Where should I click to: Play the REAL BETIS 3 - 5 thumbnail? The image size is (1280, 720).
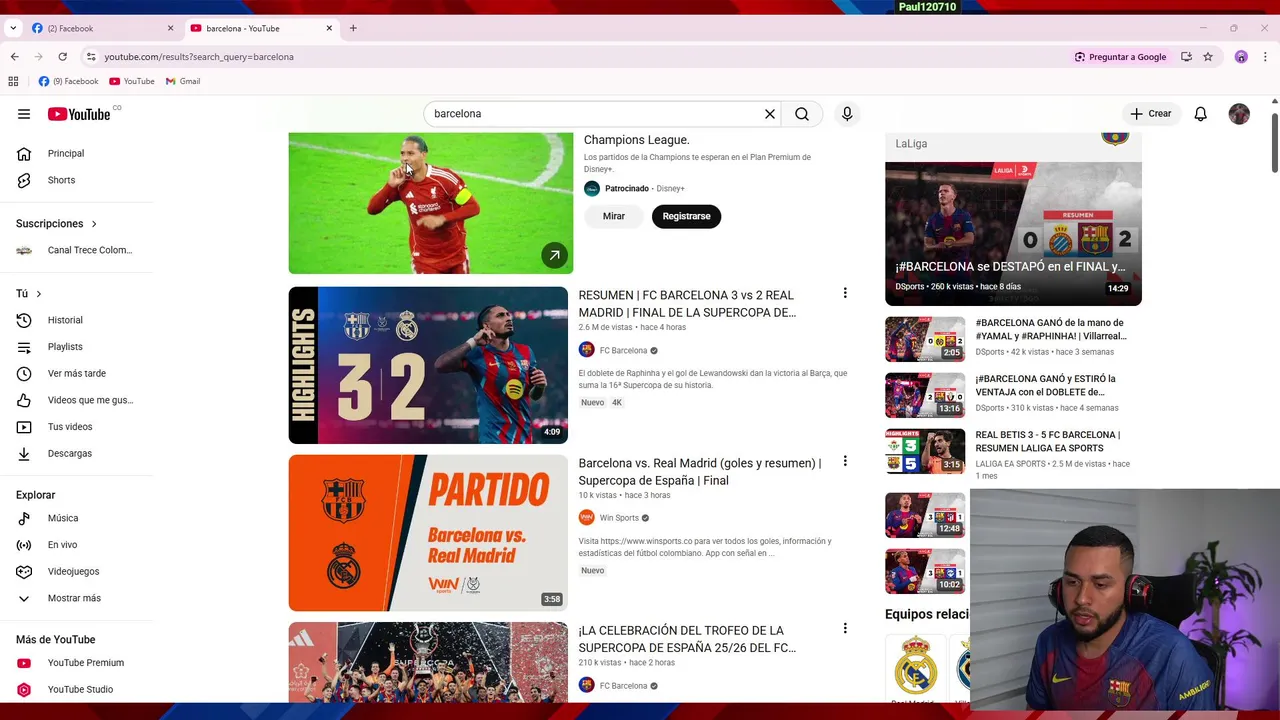click(925, 451)
